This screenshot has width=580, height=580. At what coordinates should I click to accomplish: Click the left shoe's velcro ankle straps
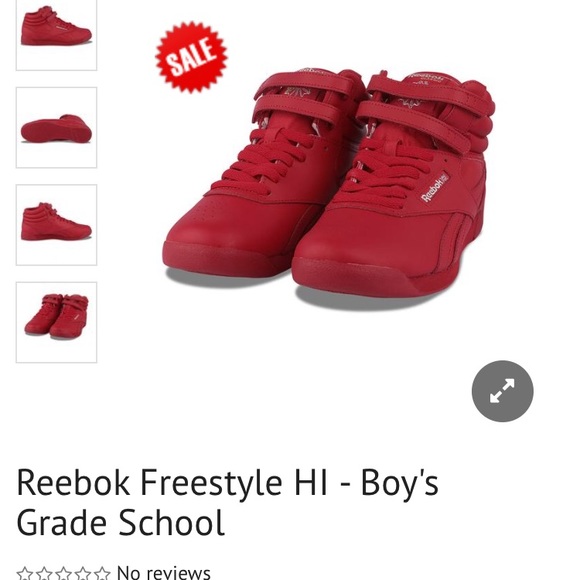[x=303, y=98]
